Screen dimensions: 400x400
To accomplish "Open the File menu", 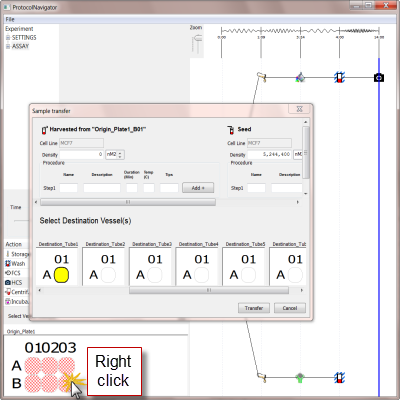I will (10, 19).
